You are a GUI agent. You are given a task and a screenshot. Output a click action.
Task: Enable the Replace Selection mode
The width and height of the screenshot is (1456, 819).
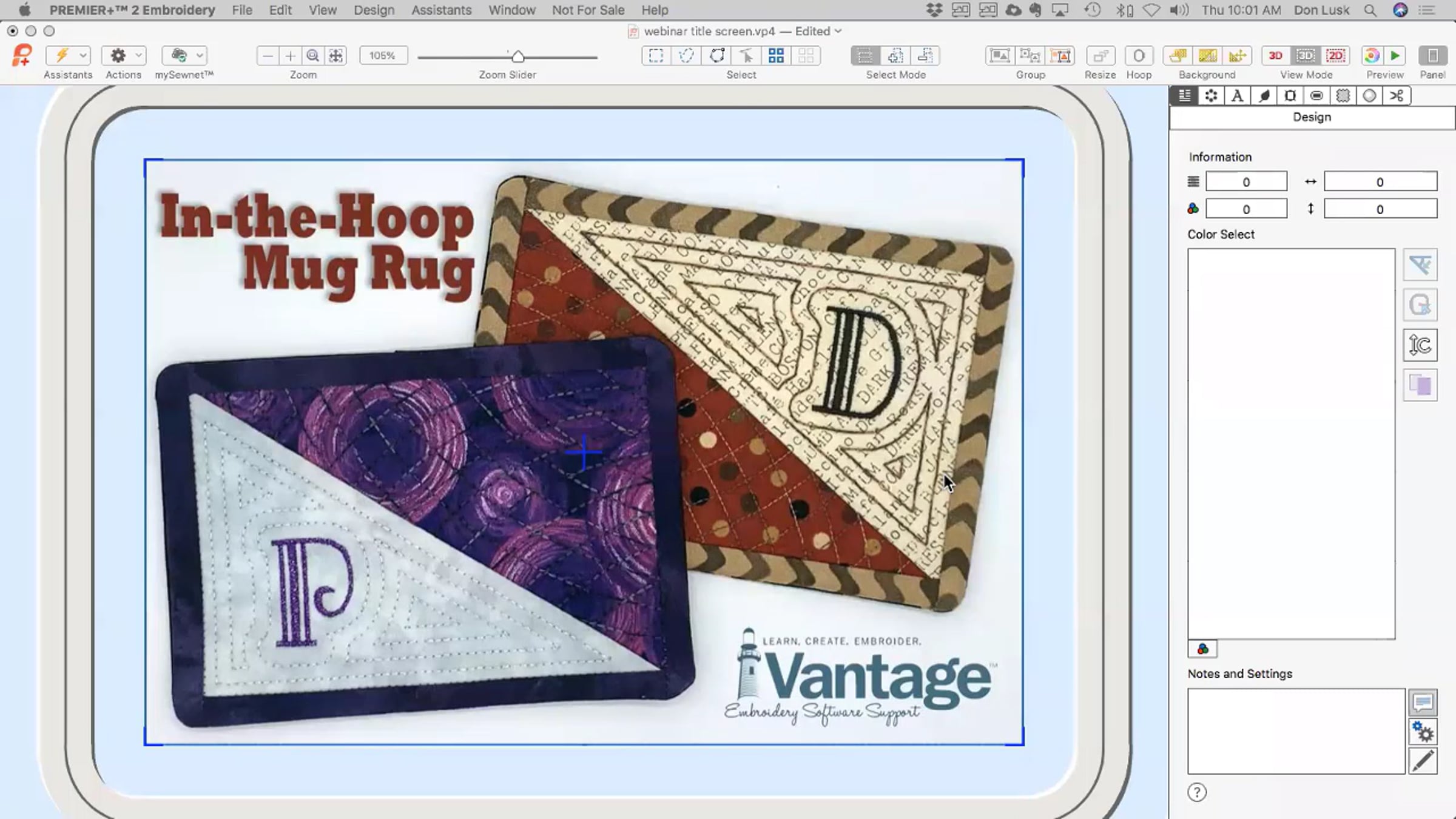[865, 56]
